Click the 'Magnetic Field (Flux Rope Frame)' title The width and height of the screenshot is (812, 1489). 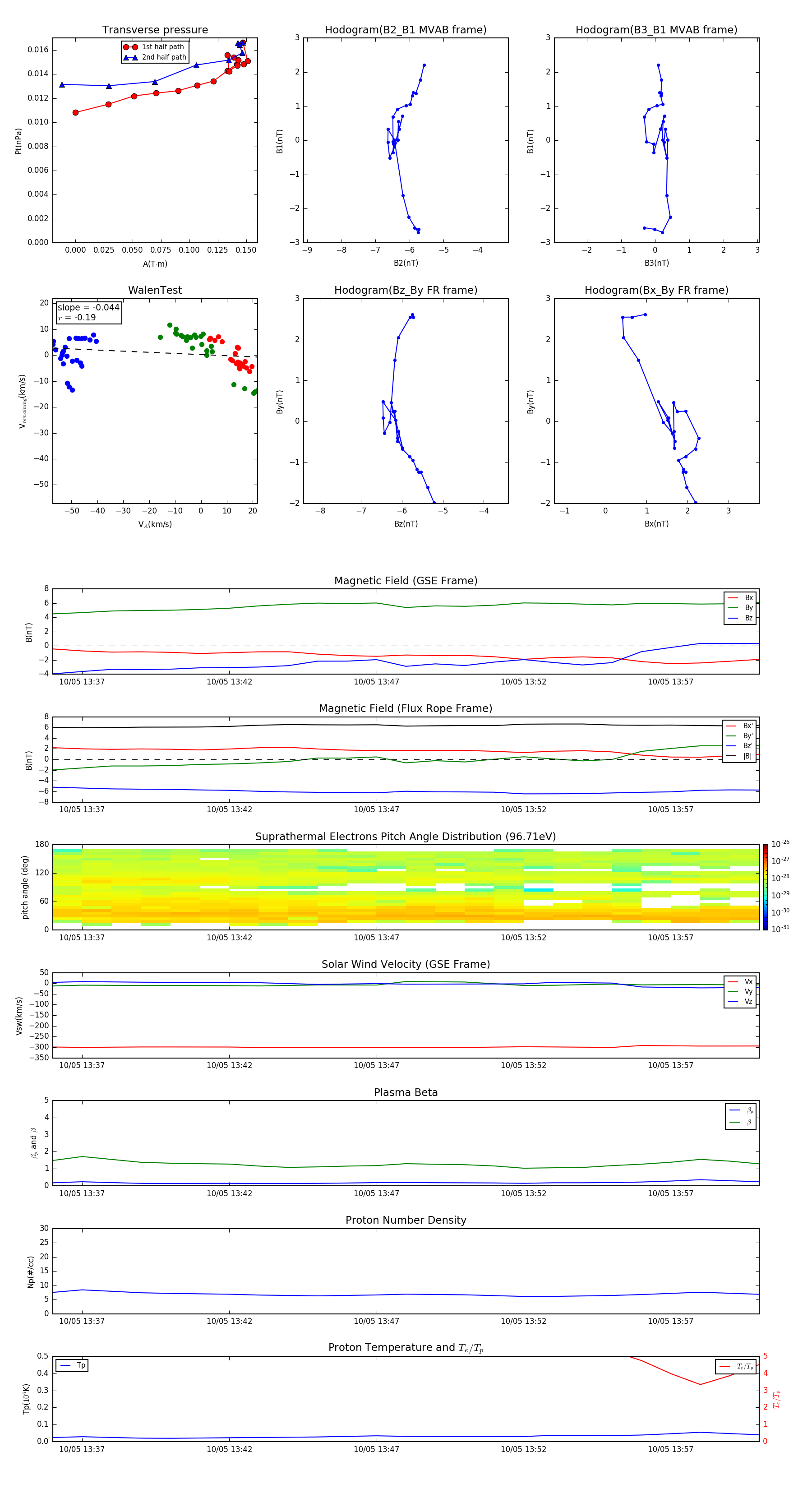click(406, 709)
